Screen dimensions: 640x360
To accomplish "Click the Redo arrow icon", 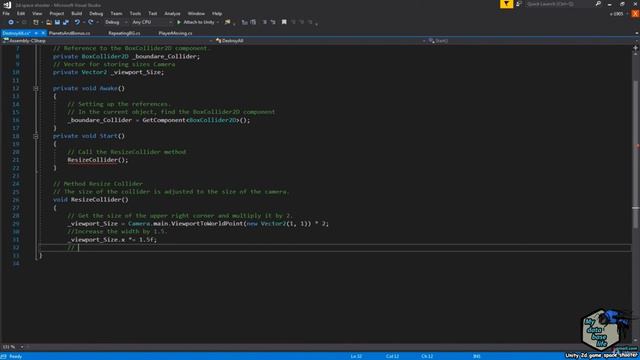I will click(91, 22).
